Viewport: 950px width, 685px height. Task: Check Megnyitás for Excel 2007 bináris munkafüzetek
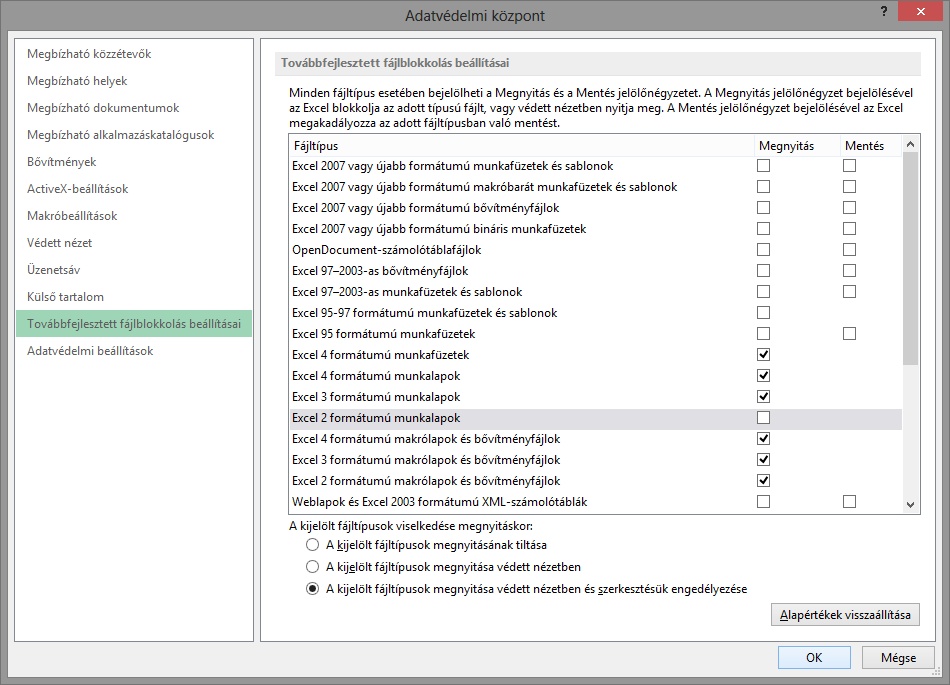tap(763, 228)
